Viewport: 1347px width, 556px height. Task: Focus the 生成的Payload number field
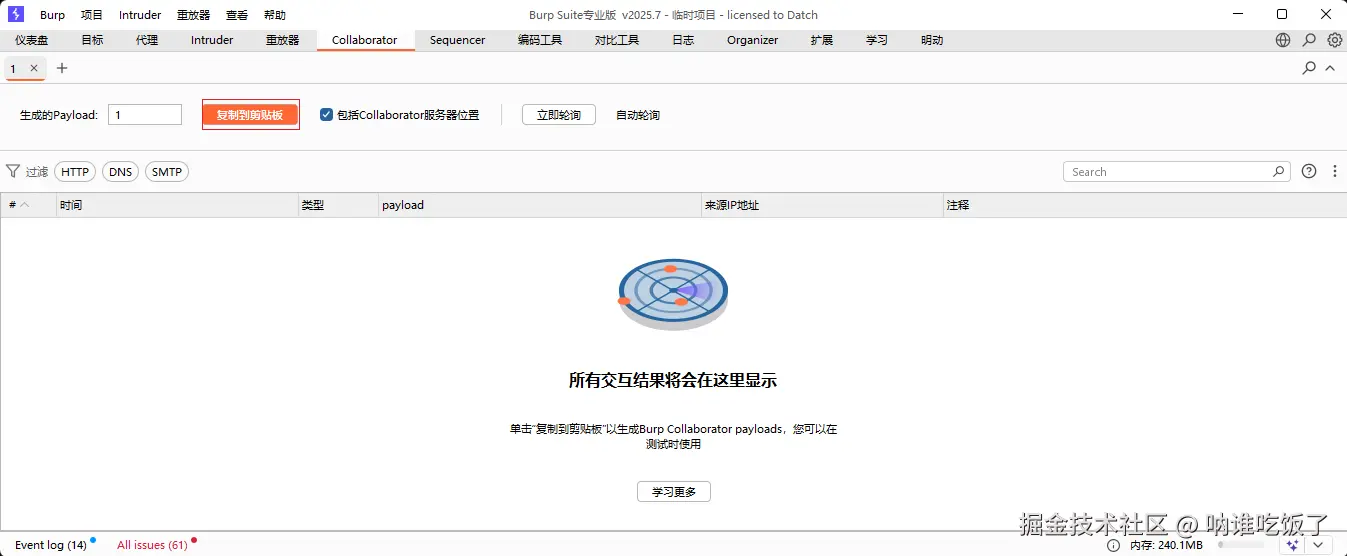coord(145,114)
